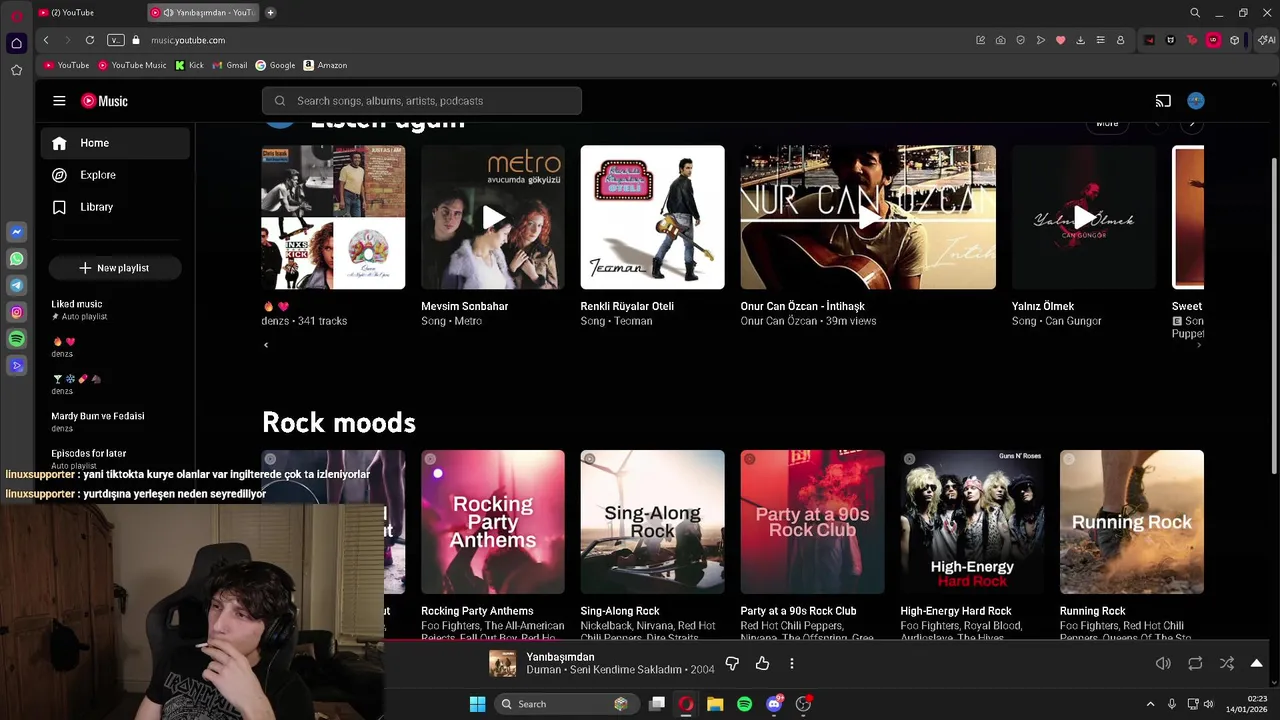Open the YouTube Music bookmark
This screenshot has height=720, width=1280.
click(132, 65)
